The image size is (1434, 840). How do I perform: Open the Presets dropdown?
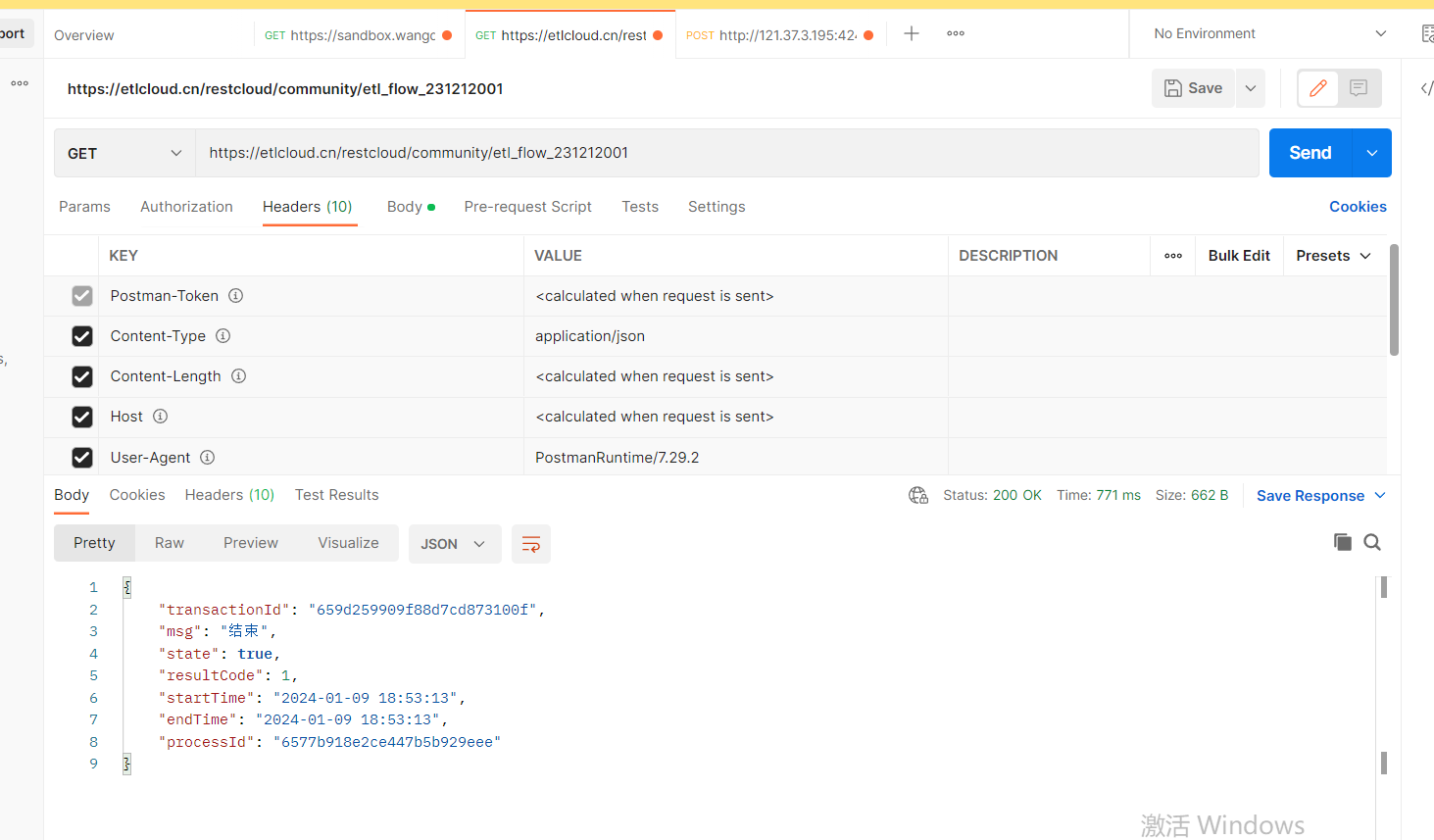pos(1333,256)
